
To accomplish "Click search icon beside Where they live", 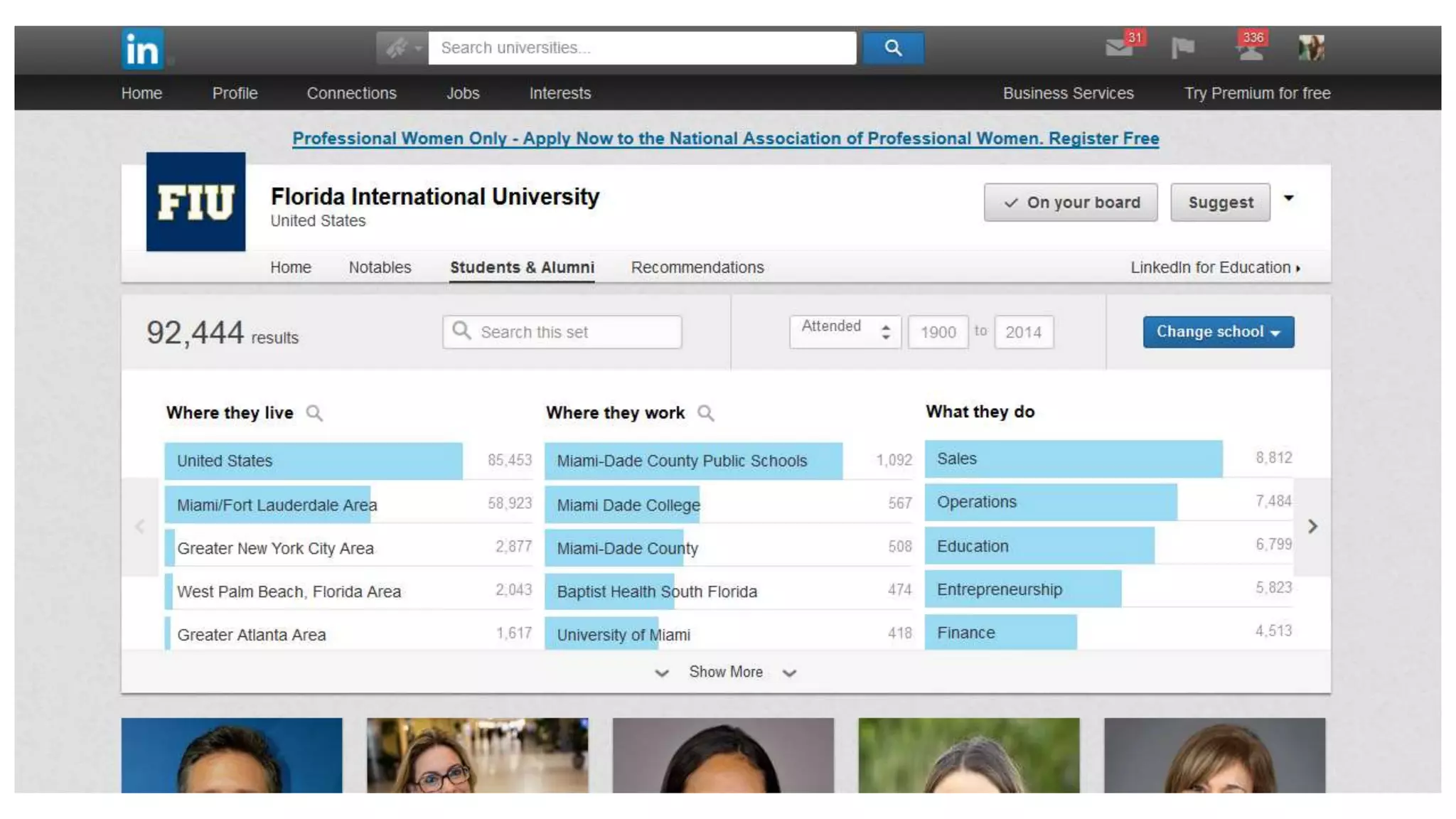I will click(314, 413).
